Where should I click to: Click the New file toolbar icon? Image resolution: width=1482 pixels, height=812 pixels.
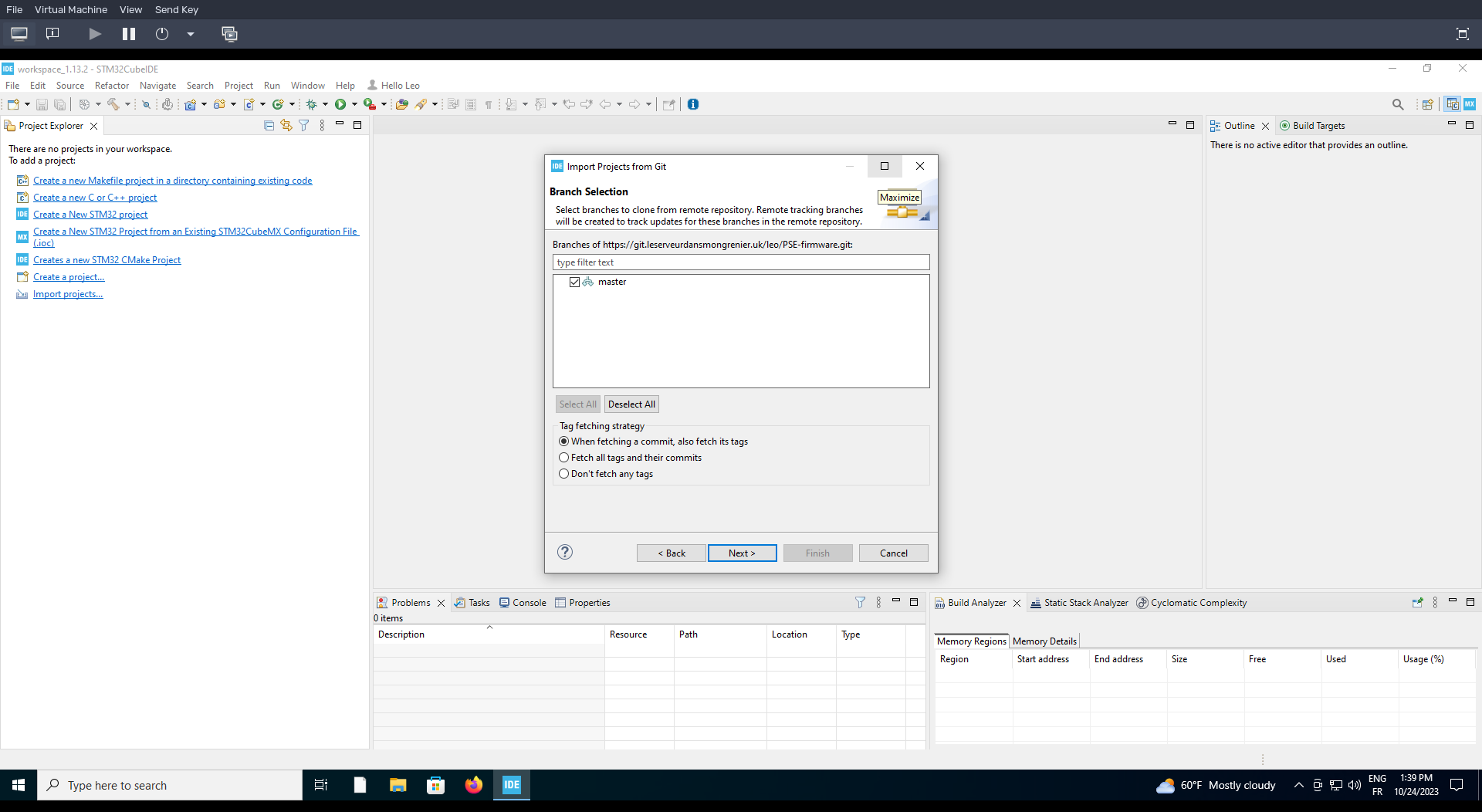point(13,104)
